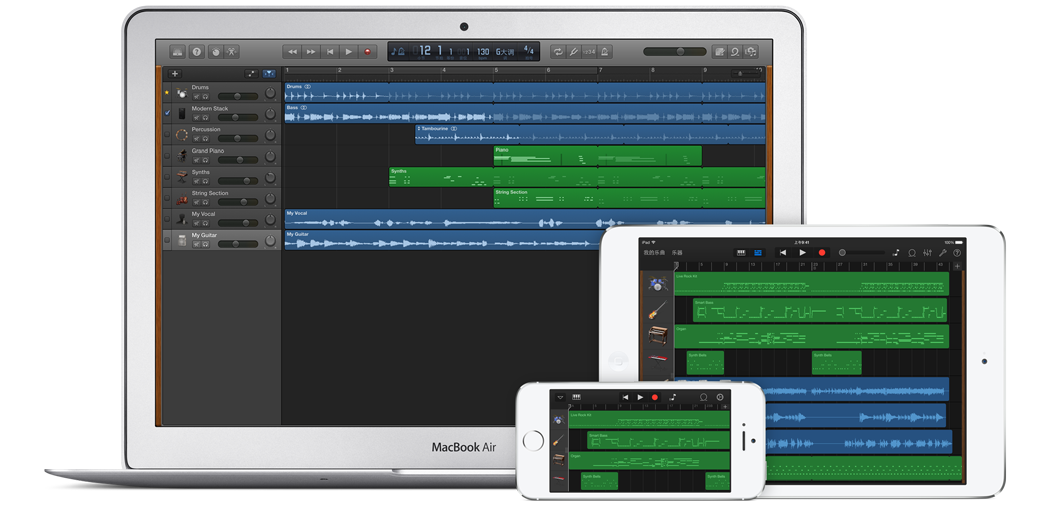Viewport: 1050px width, 510px height.
Task: Record on the iPad GarageBand
Action: (x=822, y=252)
